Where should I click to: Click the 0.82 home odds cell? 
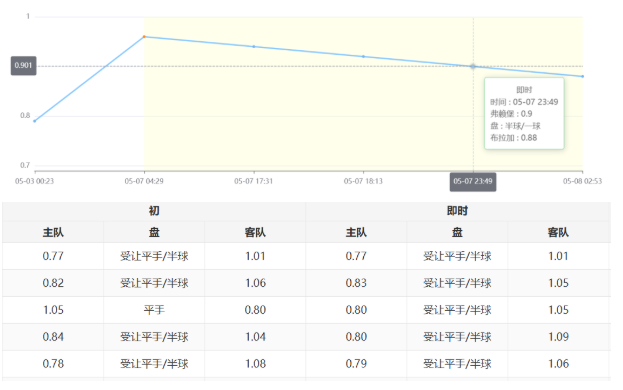coord(53,283)
